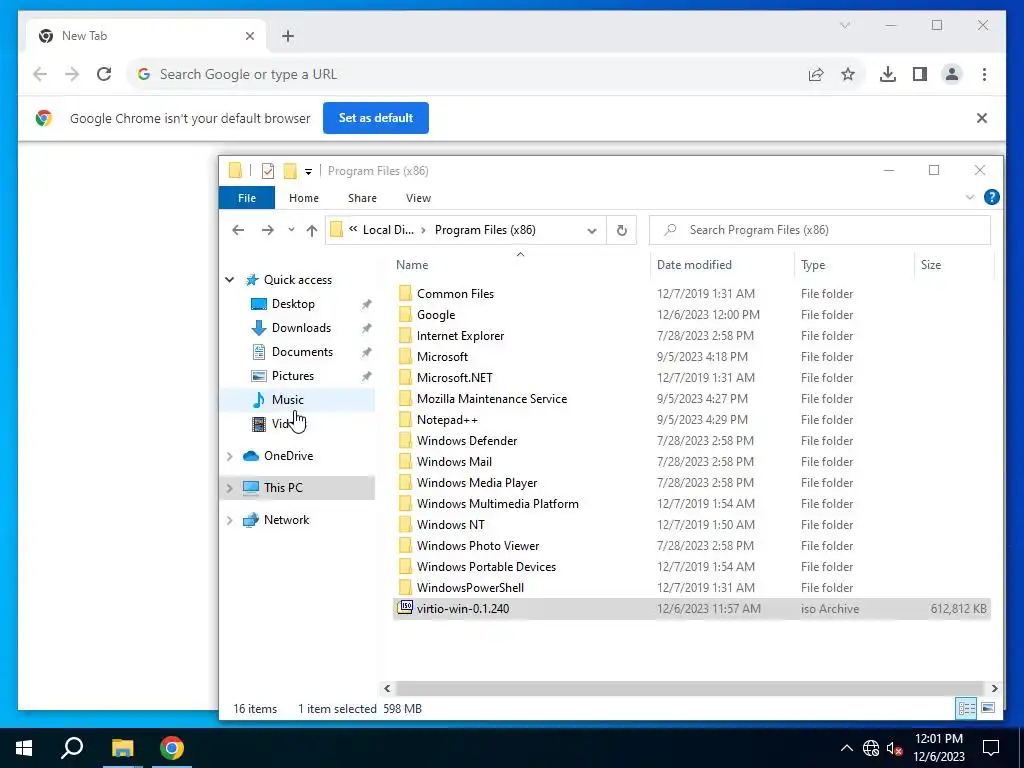Open the File menu in Explorer
The height and width of the screenshot is (768, 1024).
click(247, 198)
